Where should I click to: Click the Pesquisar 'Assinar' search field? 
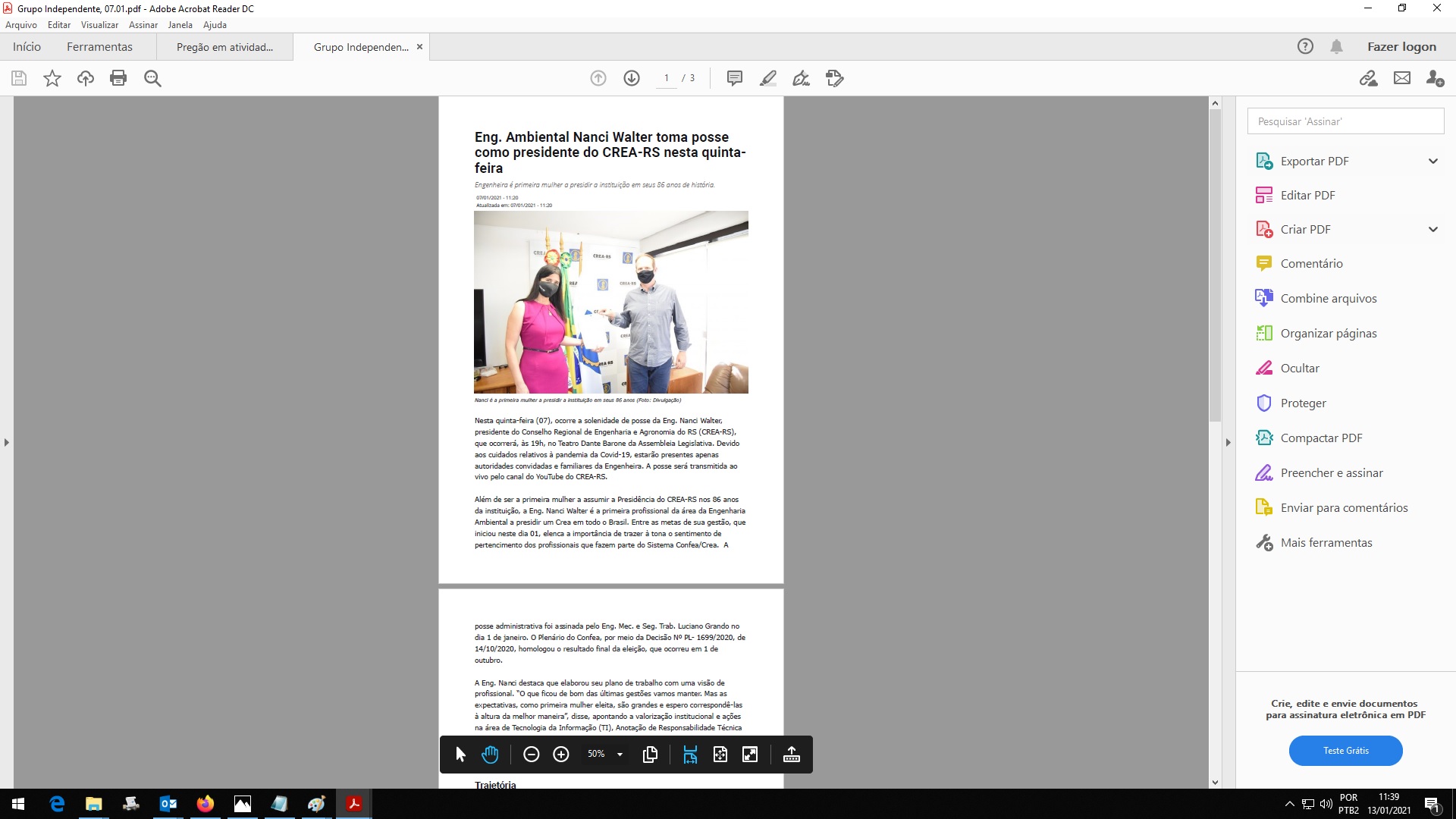pyautogui.click(x=1345, y=121)
